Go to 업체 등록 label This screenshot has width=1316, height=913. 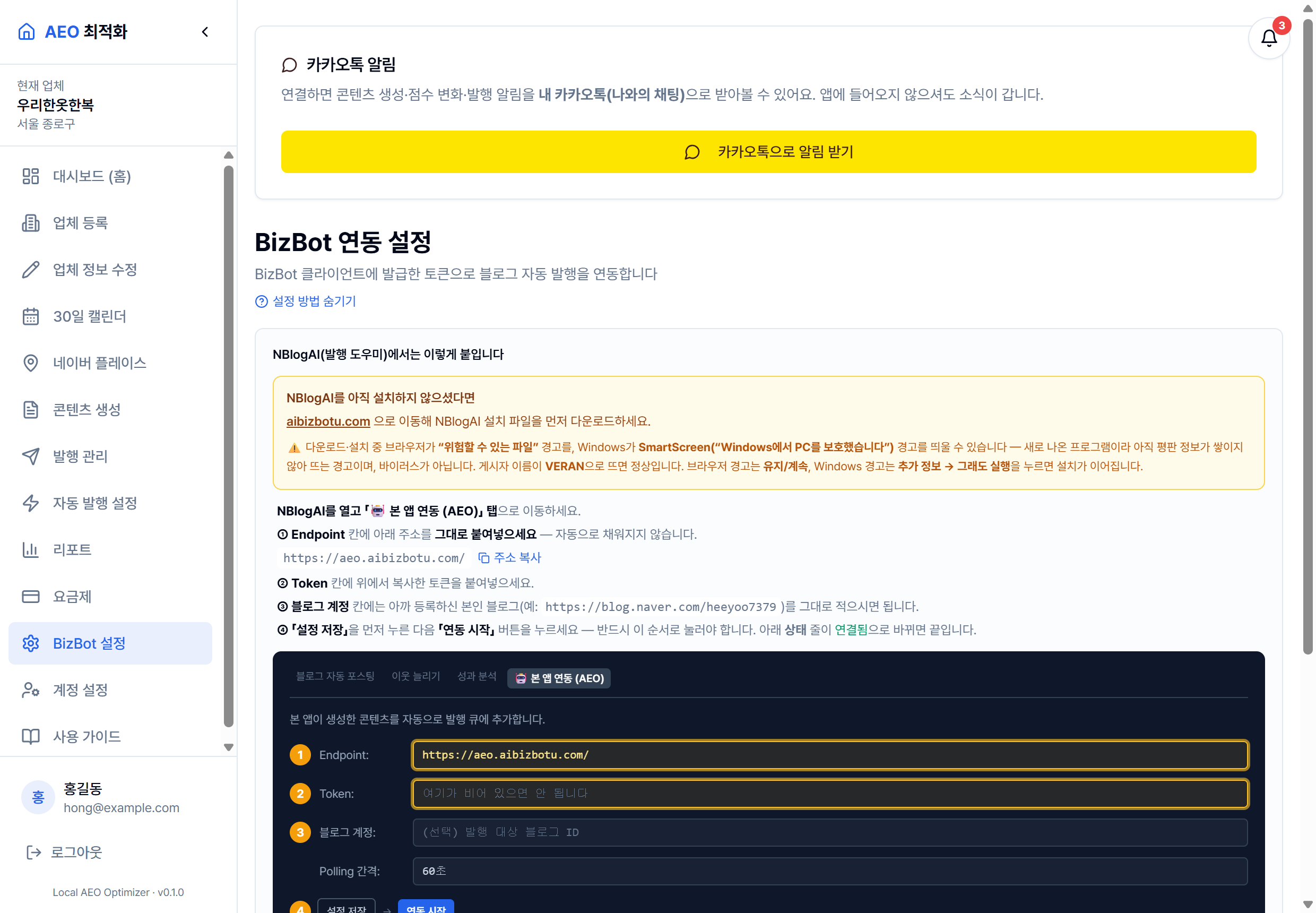[x=80, y=223]
